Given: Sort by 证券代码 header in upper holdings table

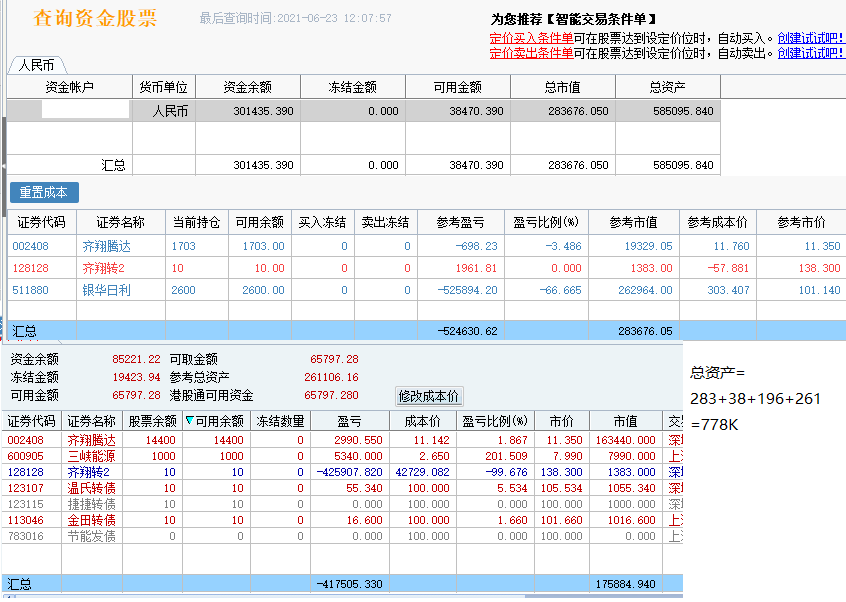Looking at the screenshot, I should point(41,222).
